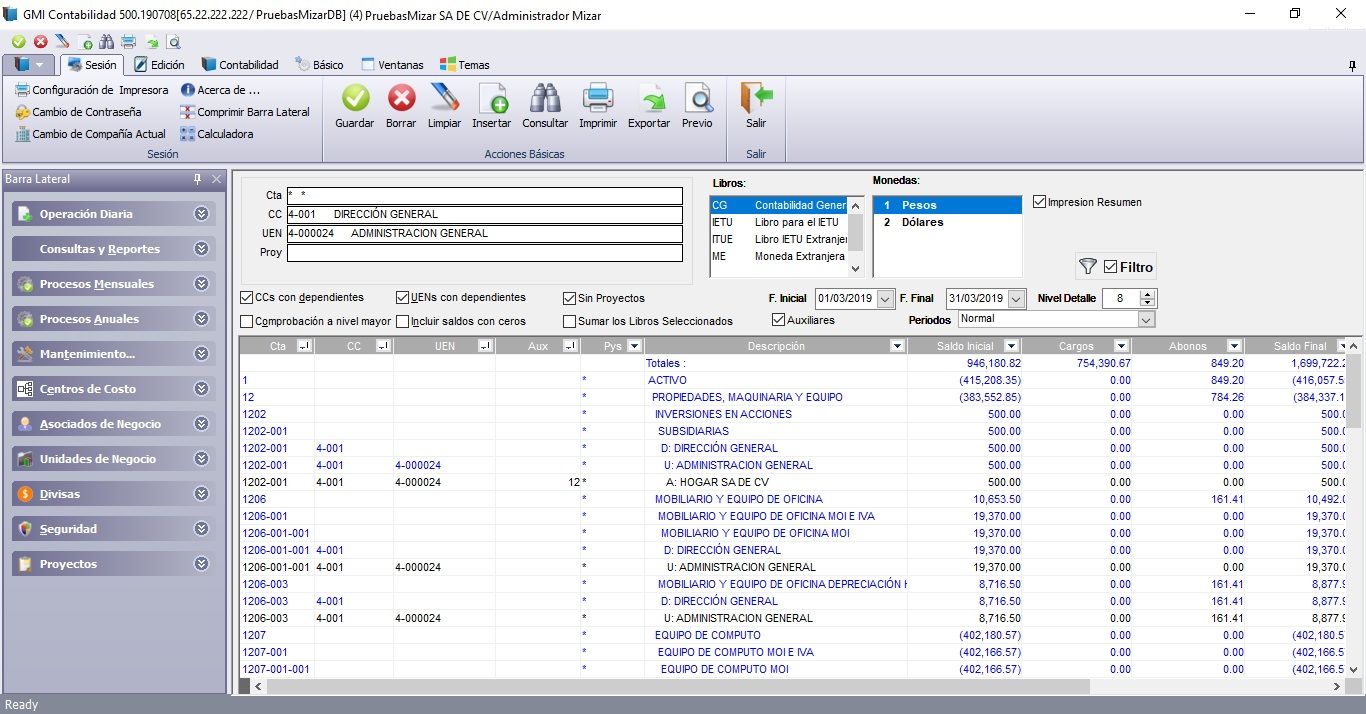Screen dimensions: 1366x714
Task: Open Cambio de Compañía Actual
Action: pyautogui.click(x=90, y=134)
